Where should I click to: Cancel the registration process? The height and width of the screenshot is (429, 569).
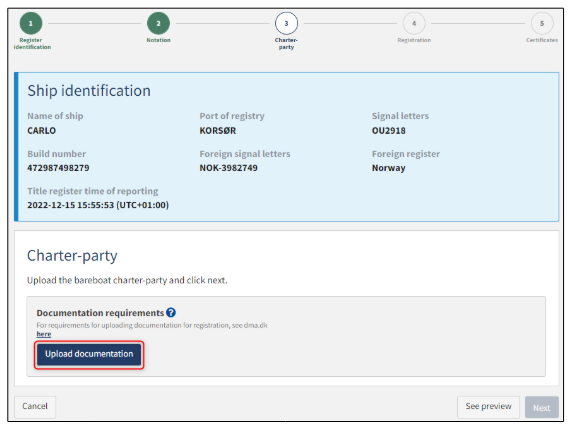pos(35,406)
